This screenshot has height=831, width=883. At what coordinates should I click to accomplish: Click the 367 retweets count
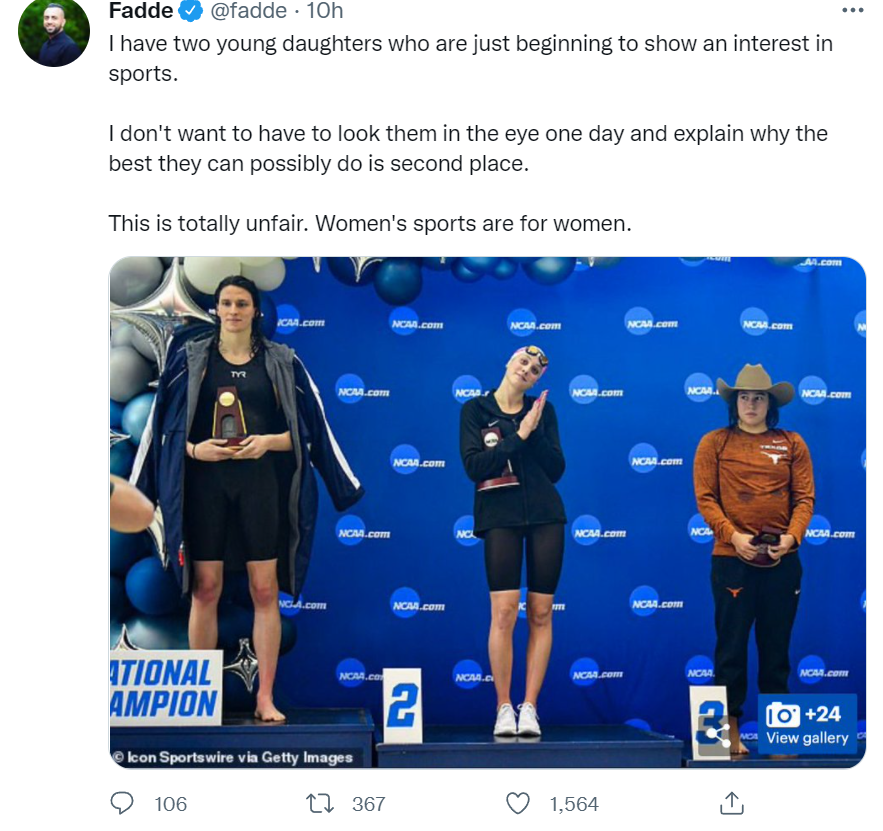click(369, 804)
